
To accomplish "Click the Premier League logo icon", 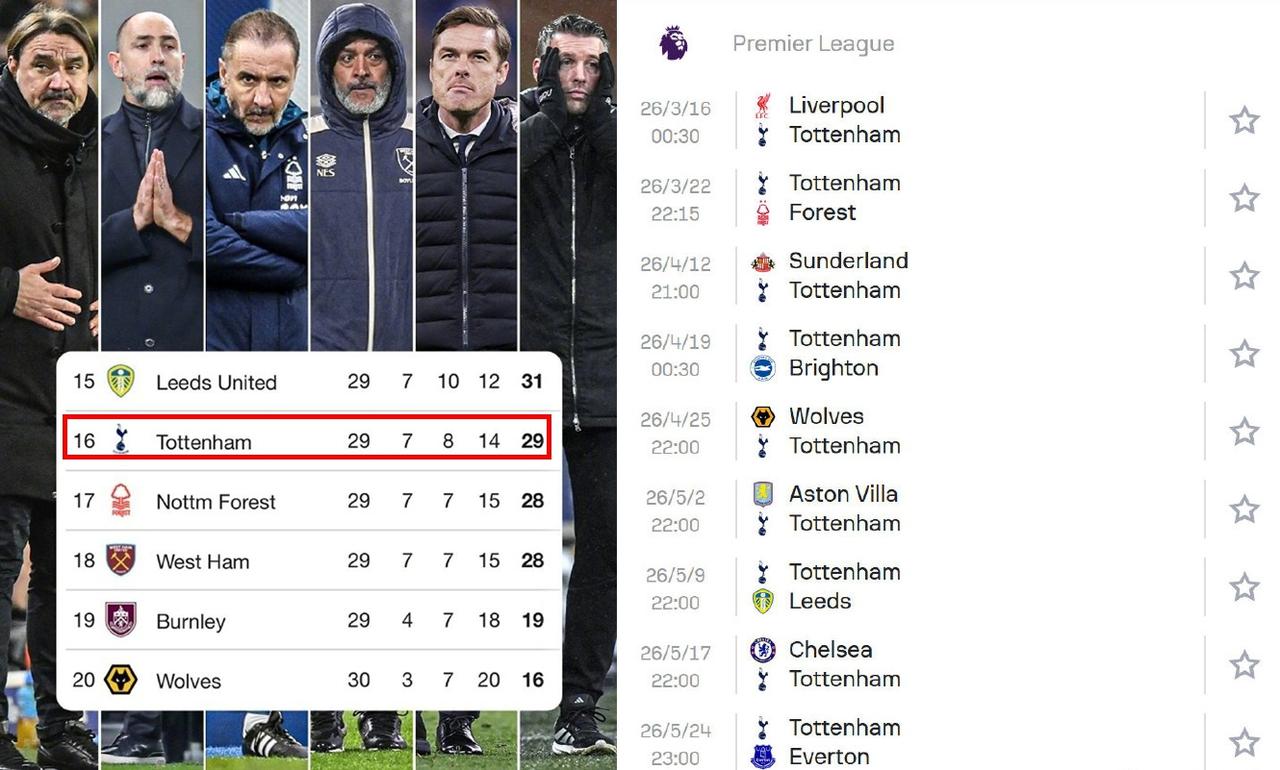I will click(674, 43).
